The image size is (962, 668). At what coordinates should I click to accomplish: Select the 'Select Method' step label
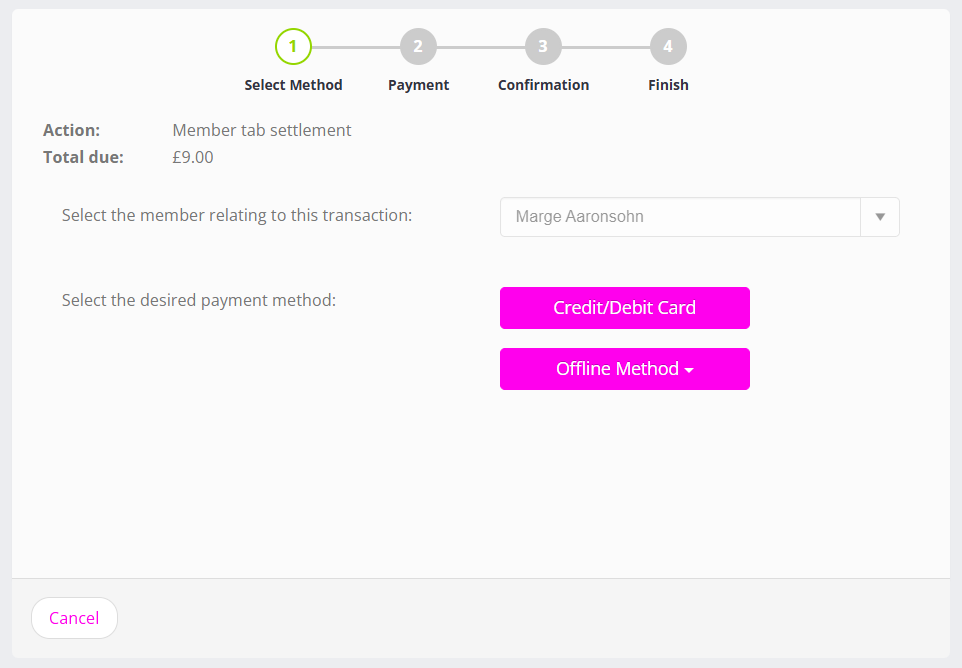[293, 85]
